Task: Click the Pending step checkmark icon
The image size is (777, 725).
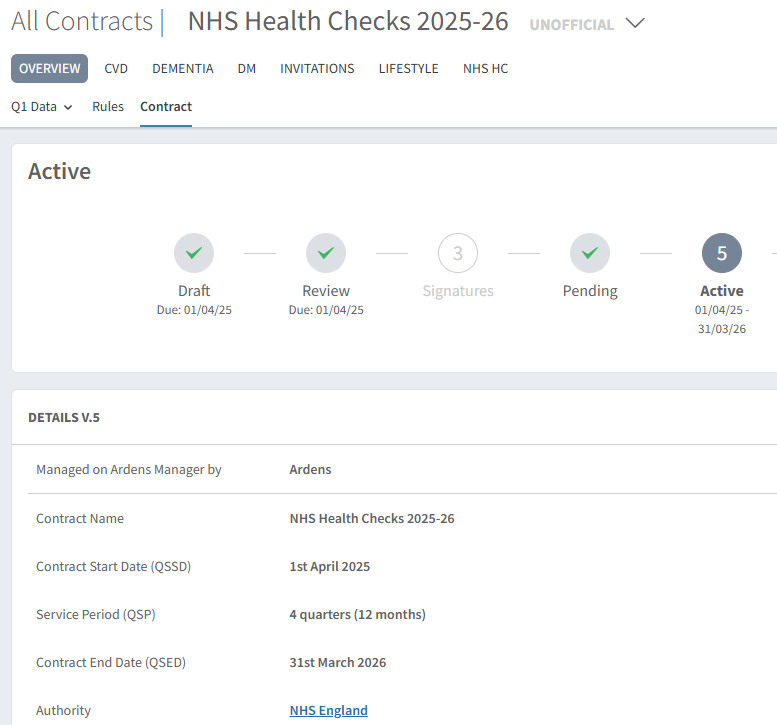Action: pyautogui.click(x=590, y=253)
